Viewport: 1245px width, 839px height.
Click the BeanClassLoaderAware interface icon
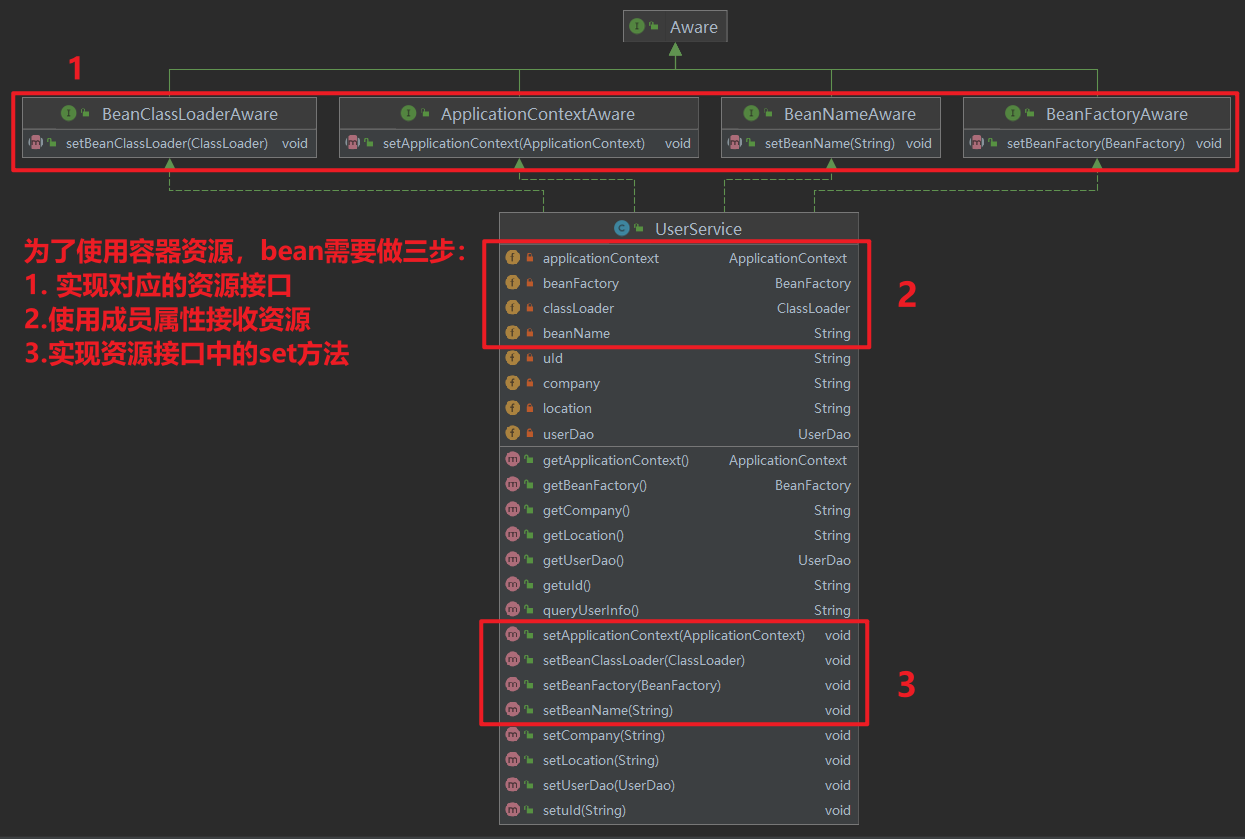click(x=69, y=114)
